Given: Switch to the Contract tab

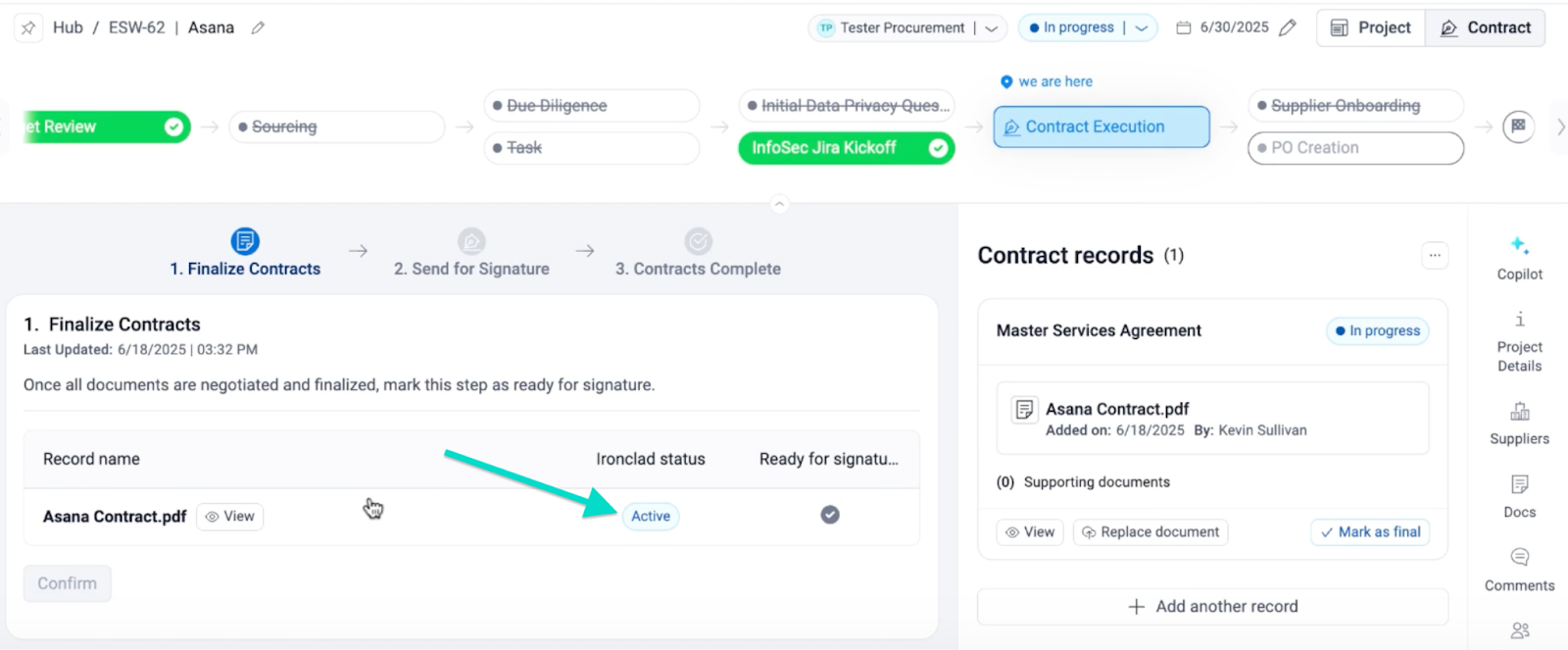Looking at the screenshot, I should pos(1485,27).
